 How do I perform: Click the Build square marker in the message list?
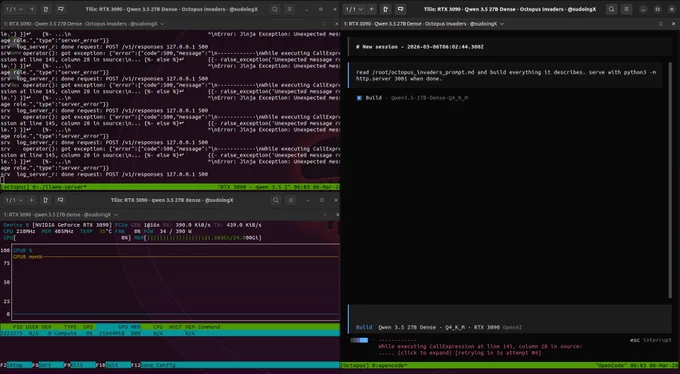coord(359,98)
